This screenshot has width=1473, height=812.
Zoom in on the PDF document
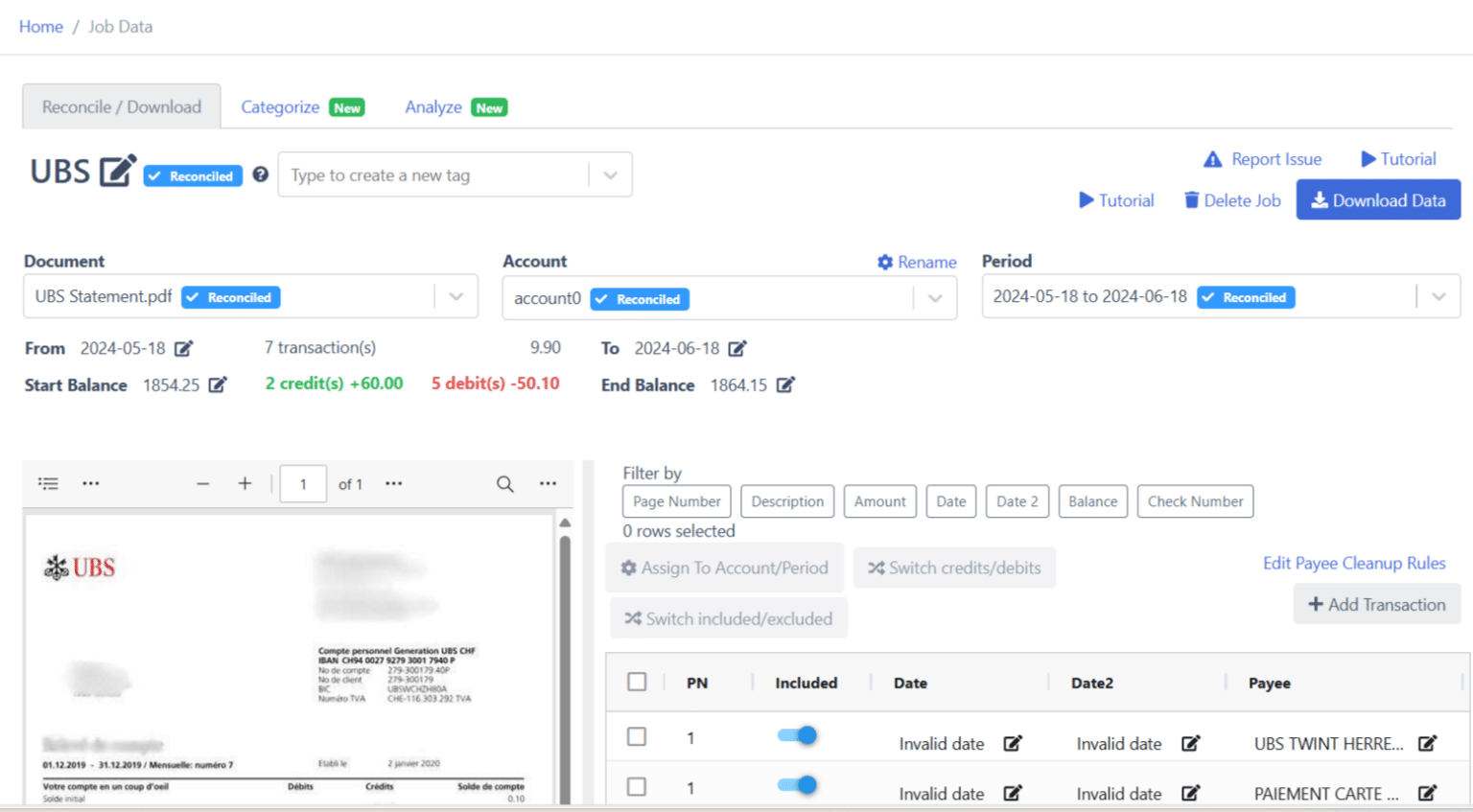point(244,483)
